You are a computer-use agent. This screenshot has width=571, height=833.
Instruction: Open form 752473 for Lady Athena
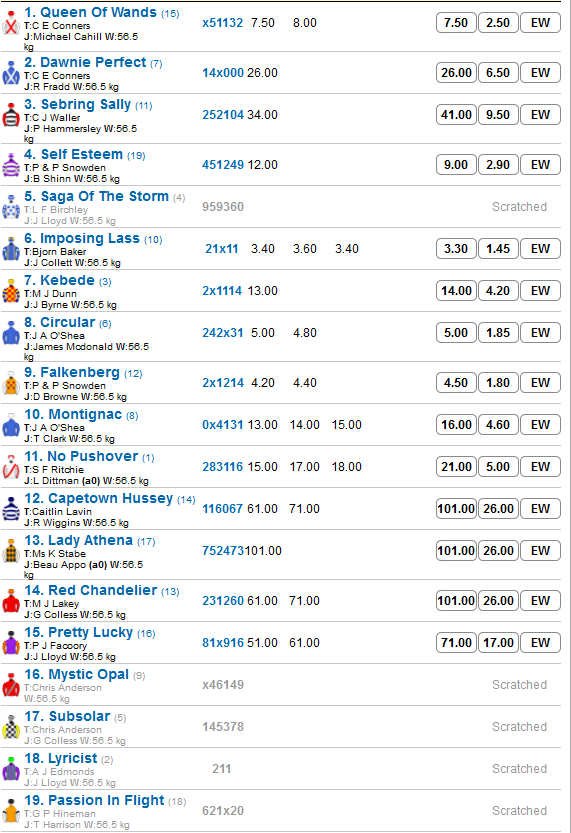[x=223, y=551]
